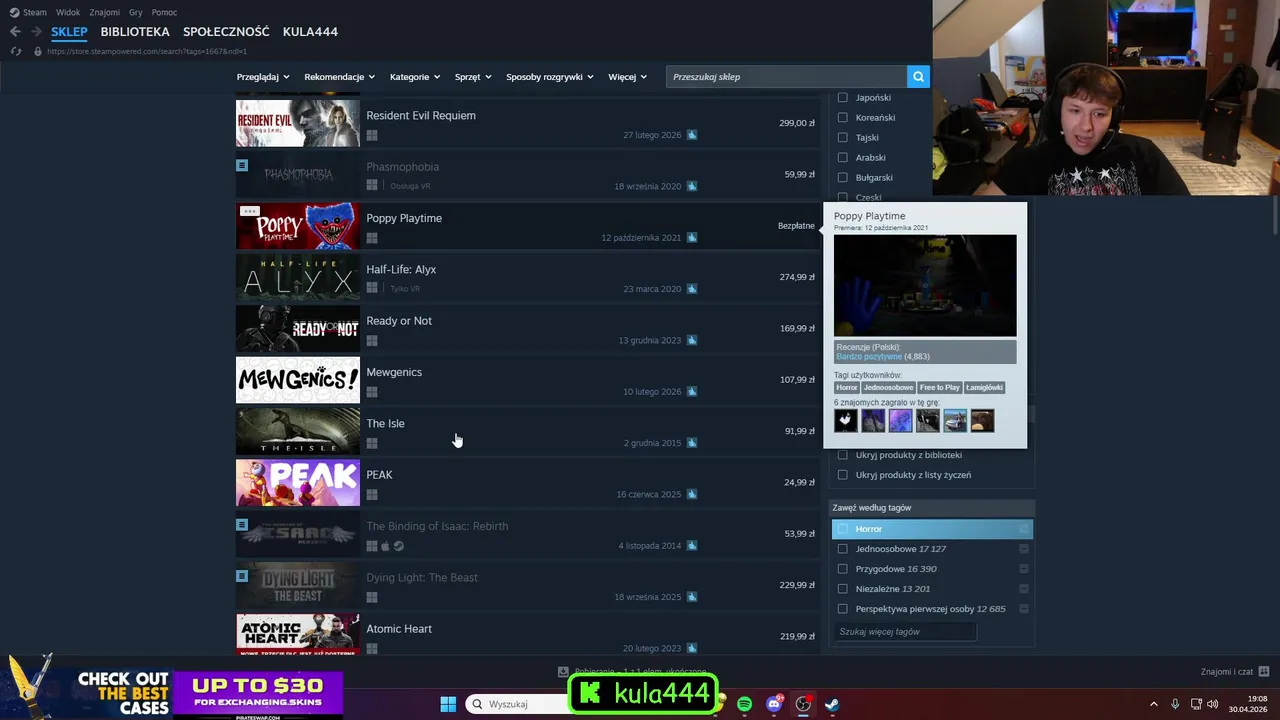Open the Widok menu

(68, 12)
